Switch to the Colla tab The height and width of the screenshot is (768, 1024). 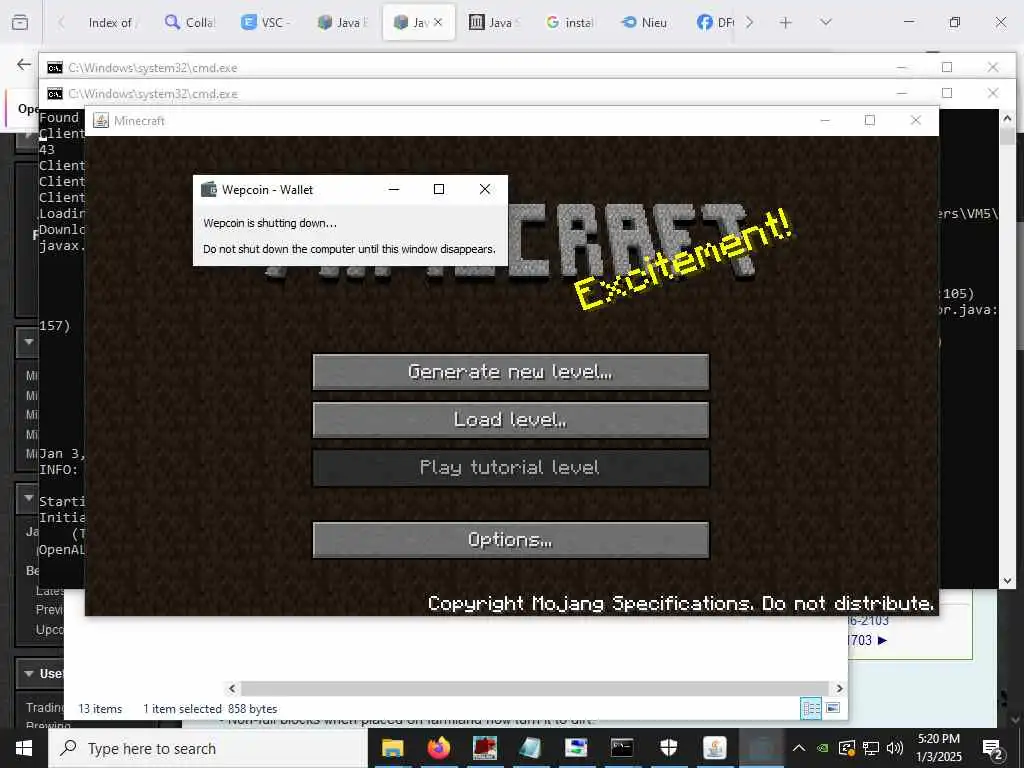[x=190, y=22]
